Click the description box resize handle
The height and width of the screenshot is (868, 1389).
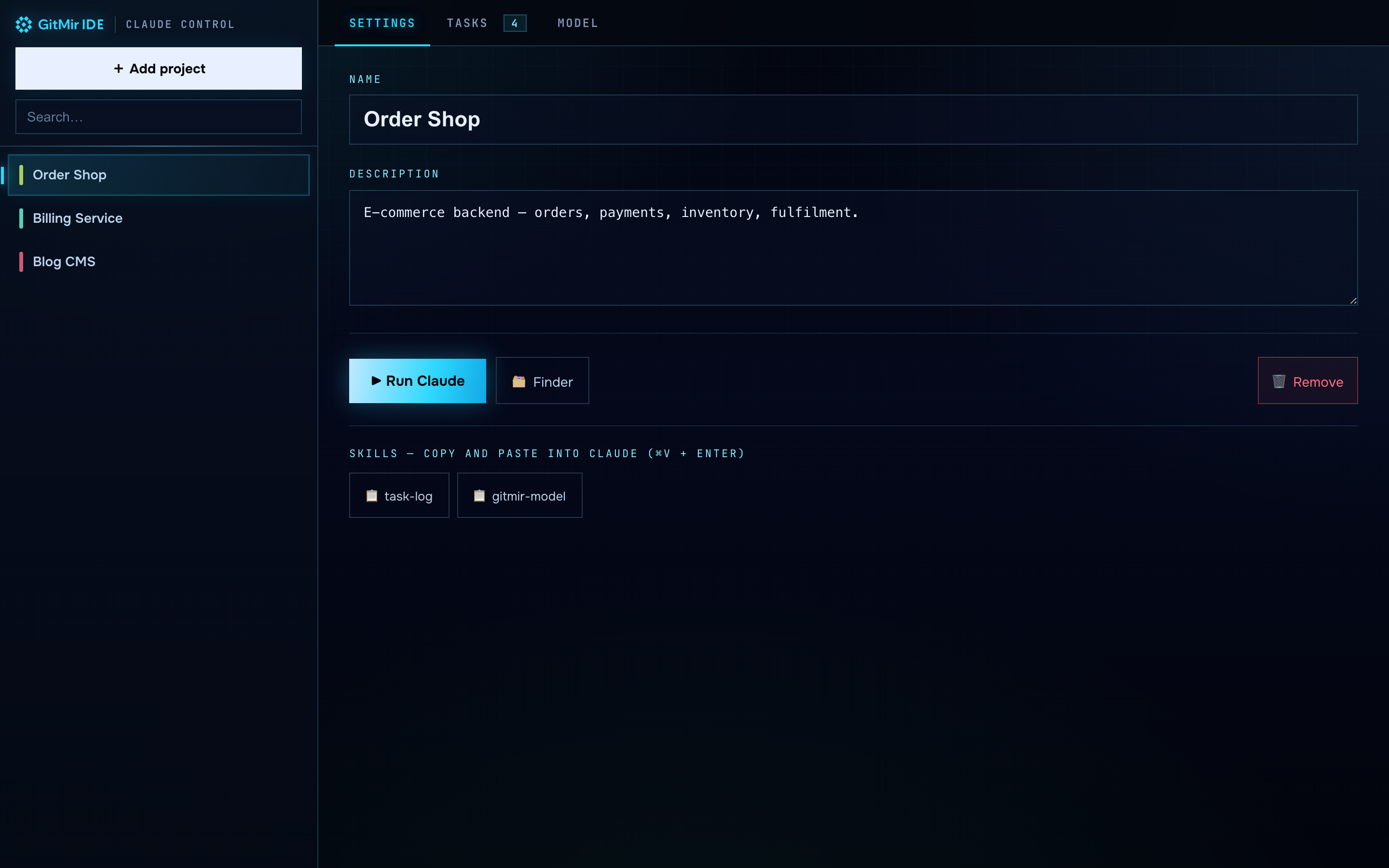pos(1353,301)
